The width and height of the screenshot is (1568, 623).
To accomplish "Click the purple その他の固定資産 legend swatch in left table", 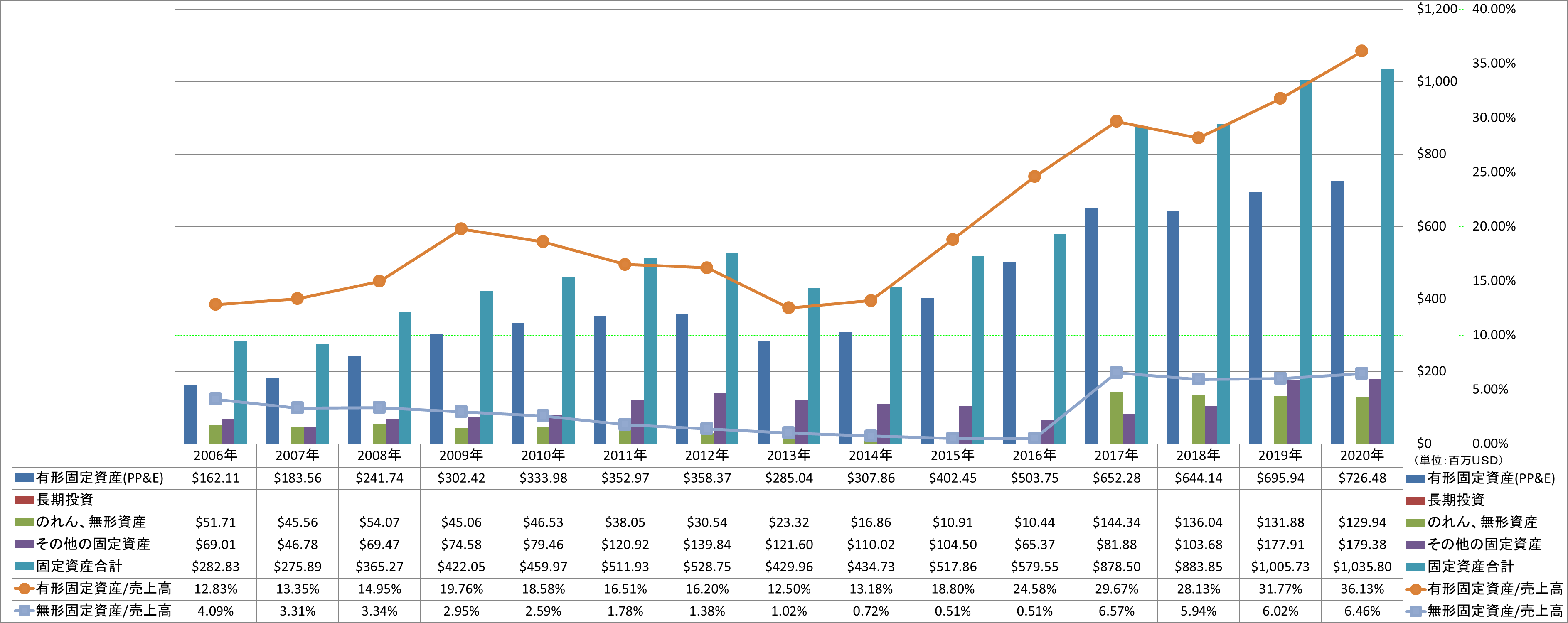I will [24, 544].
